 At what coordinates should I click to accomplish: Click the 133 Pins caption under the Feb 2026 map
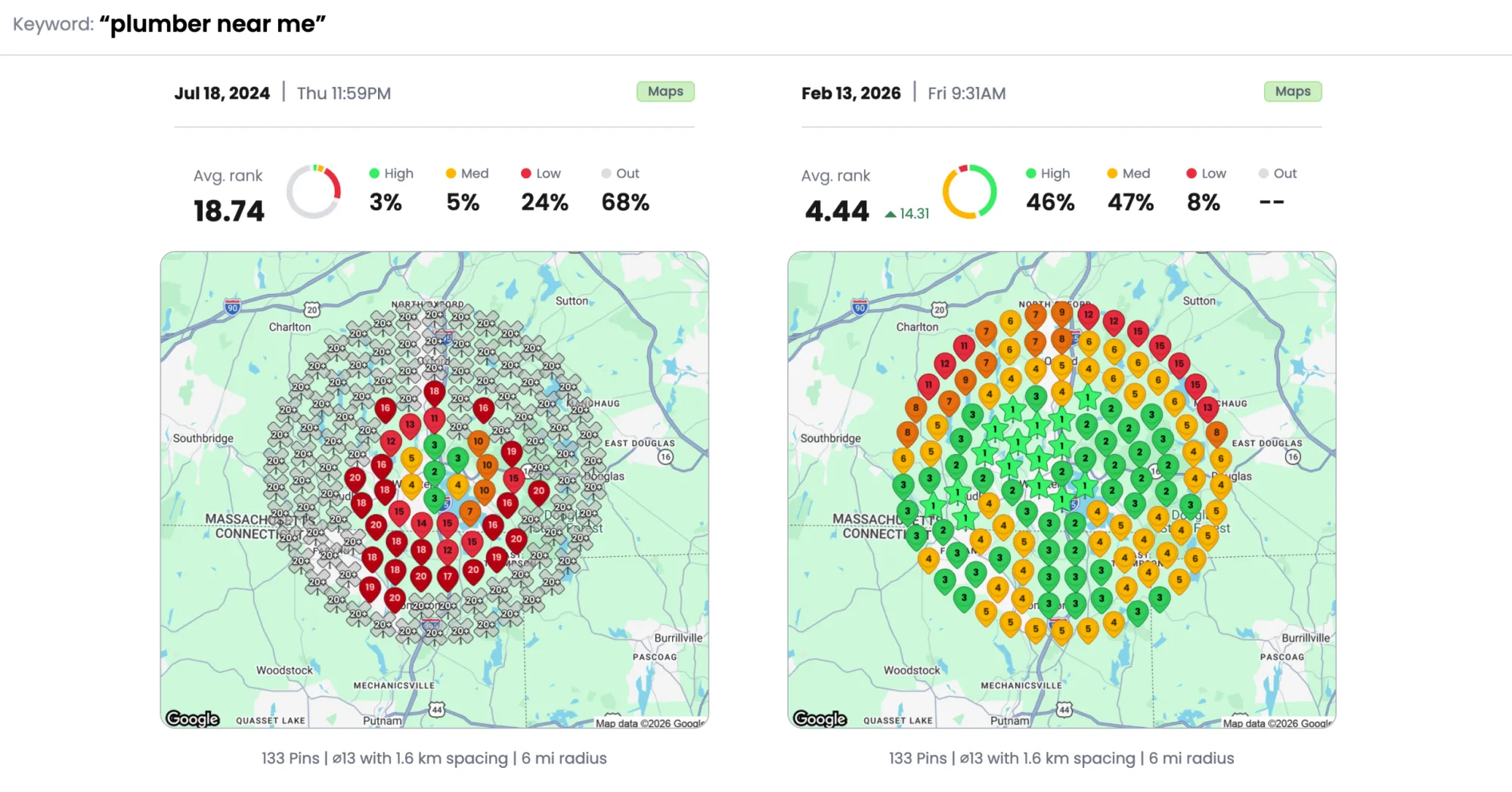click(x=1061, y=758)
